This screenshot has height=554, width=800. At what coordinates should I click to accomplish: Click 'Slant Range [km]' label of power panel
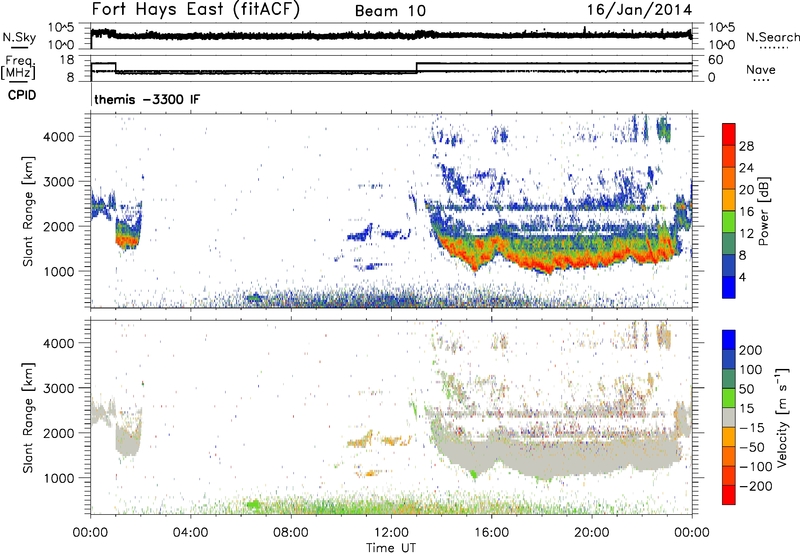[x=28, y=211]
